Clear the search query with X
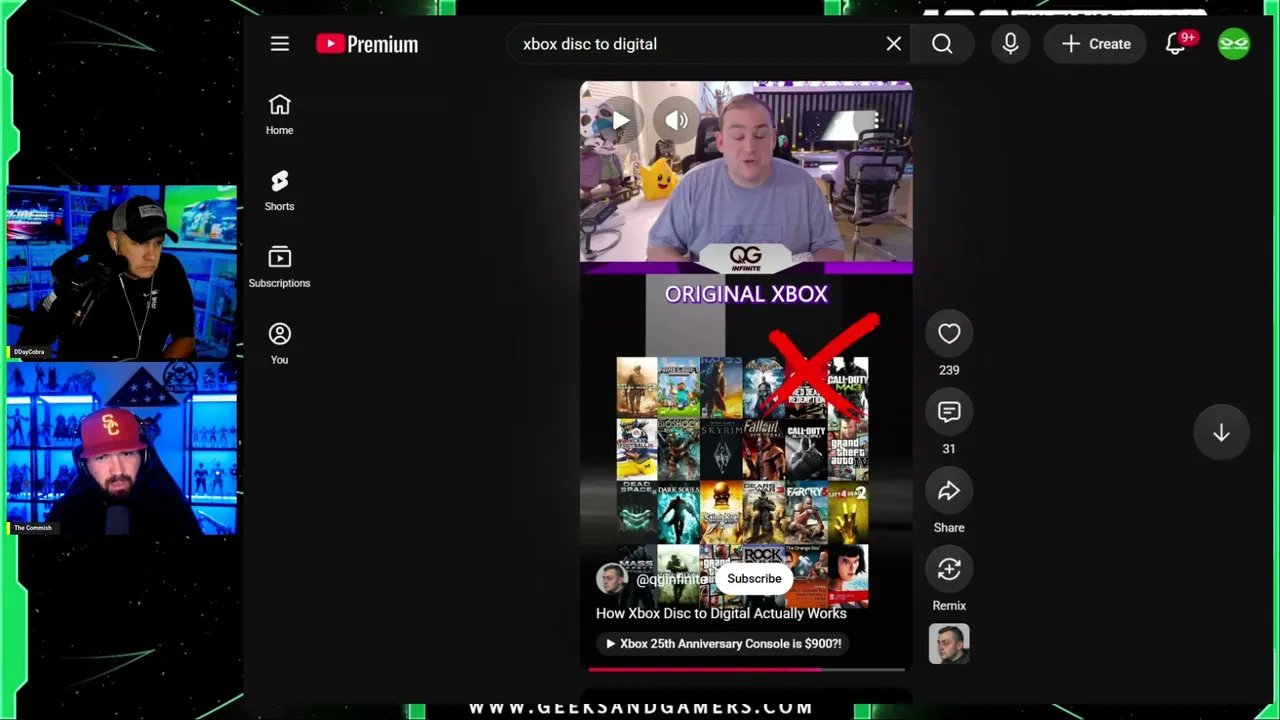Image resolution: width=1280 pixels, height=720 pixels. 894,44
